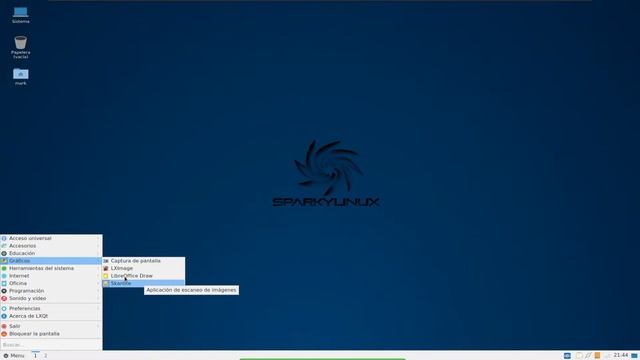
Task: Expand the Accesorios menu category
Action: [x=51, y=246]
